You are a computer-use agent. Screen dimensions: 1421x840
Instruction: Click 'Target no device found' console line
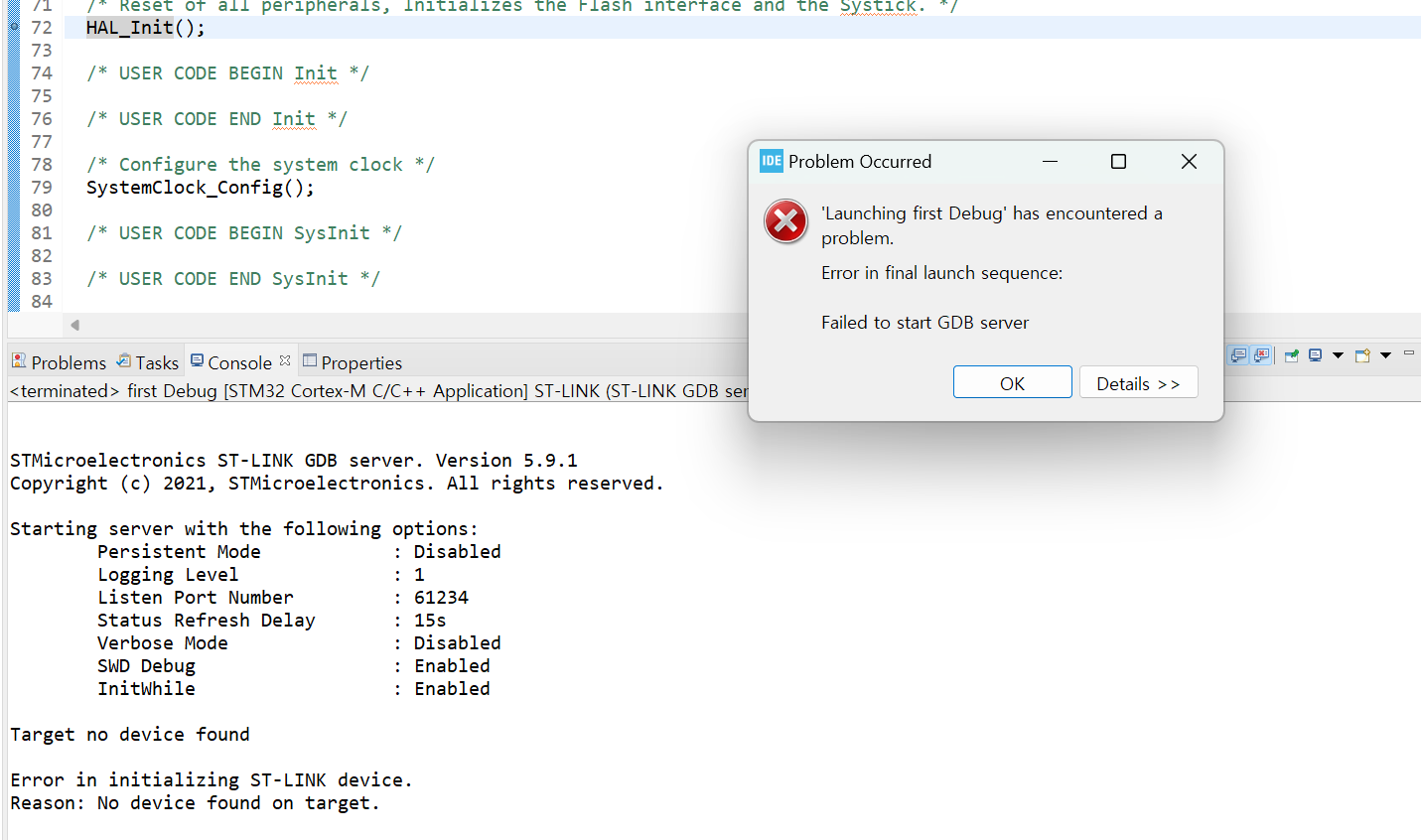pyautogui.click(x=130, y=734)
